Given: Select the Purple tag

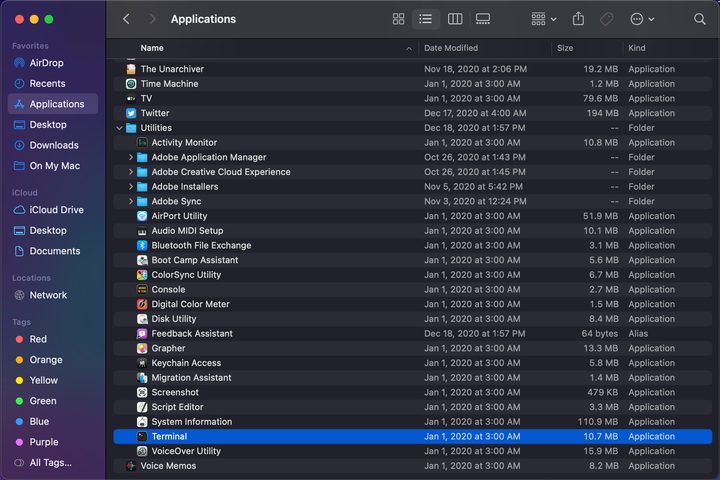Looking at the screenshot, I should click(x=53, y=442).
